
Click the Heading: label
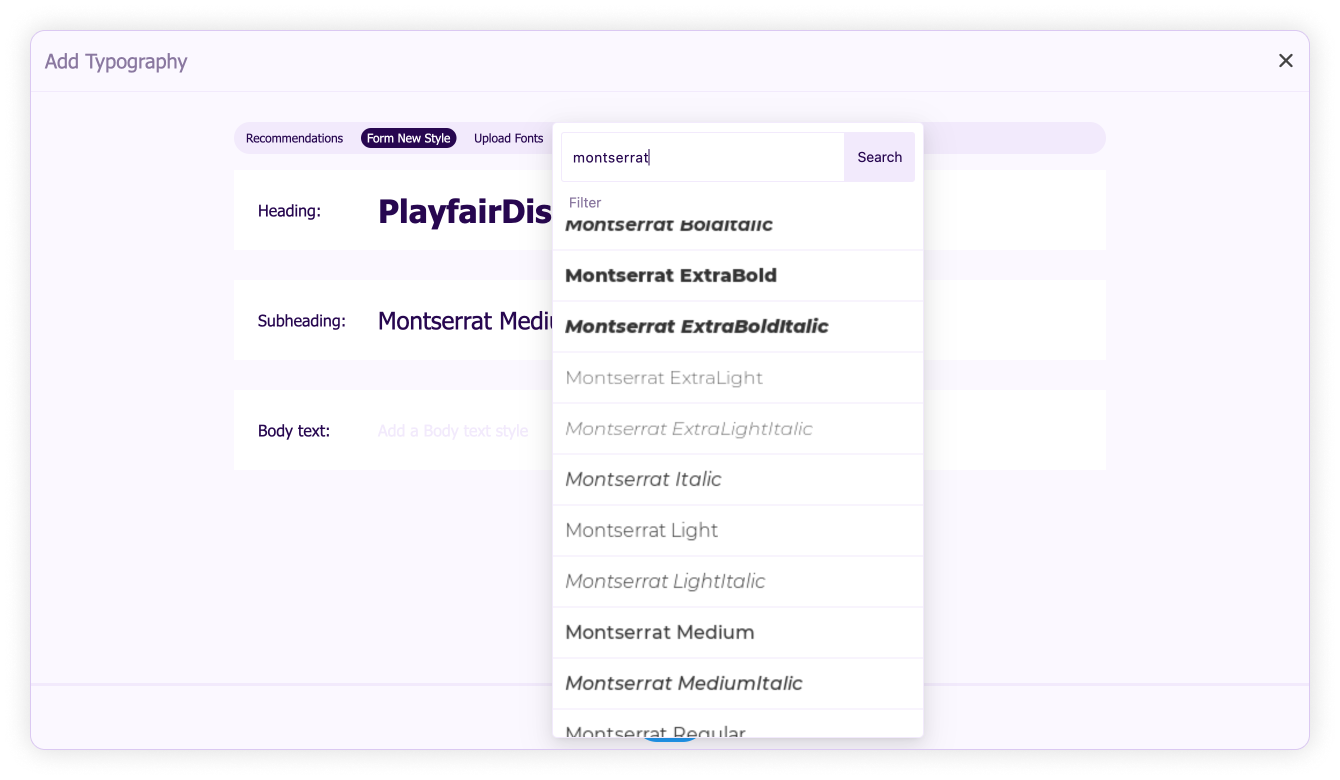pyautogui.click(x=289, y=211)
